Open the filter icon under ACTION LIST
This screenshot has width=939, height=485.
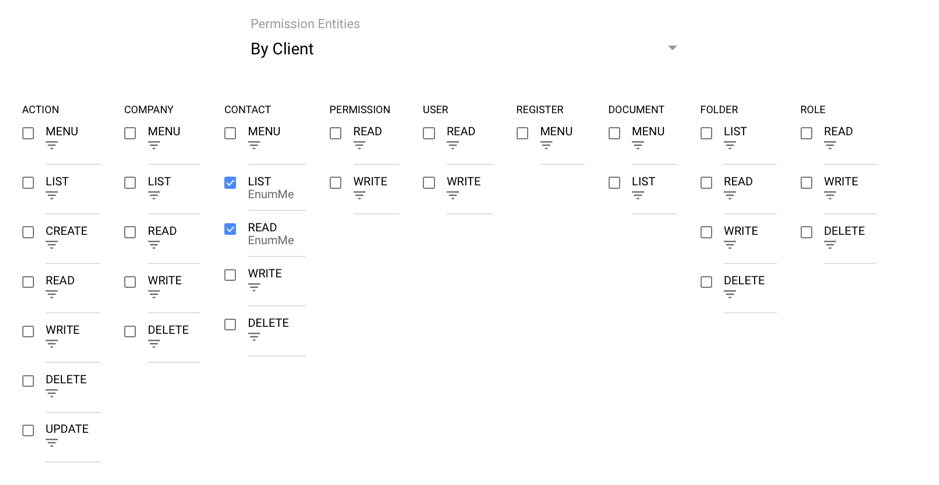[x=52, y=195]
